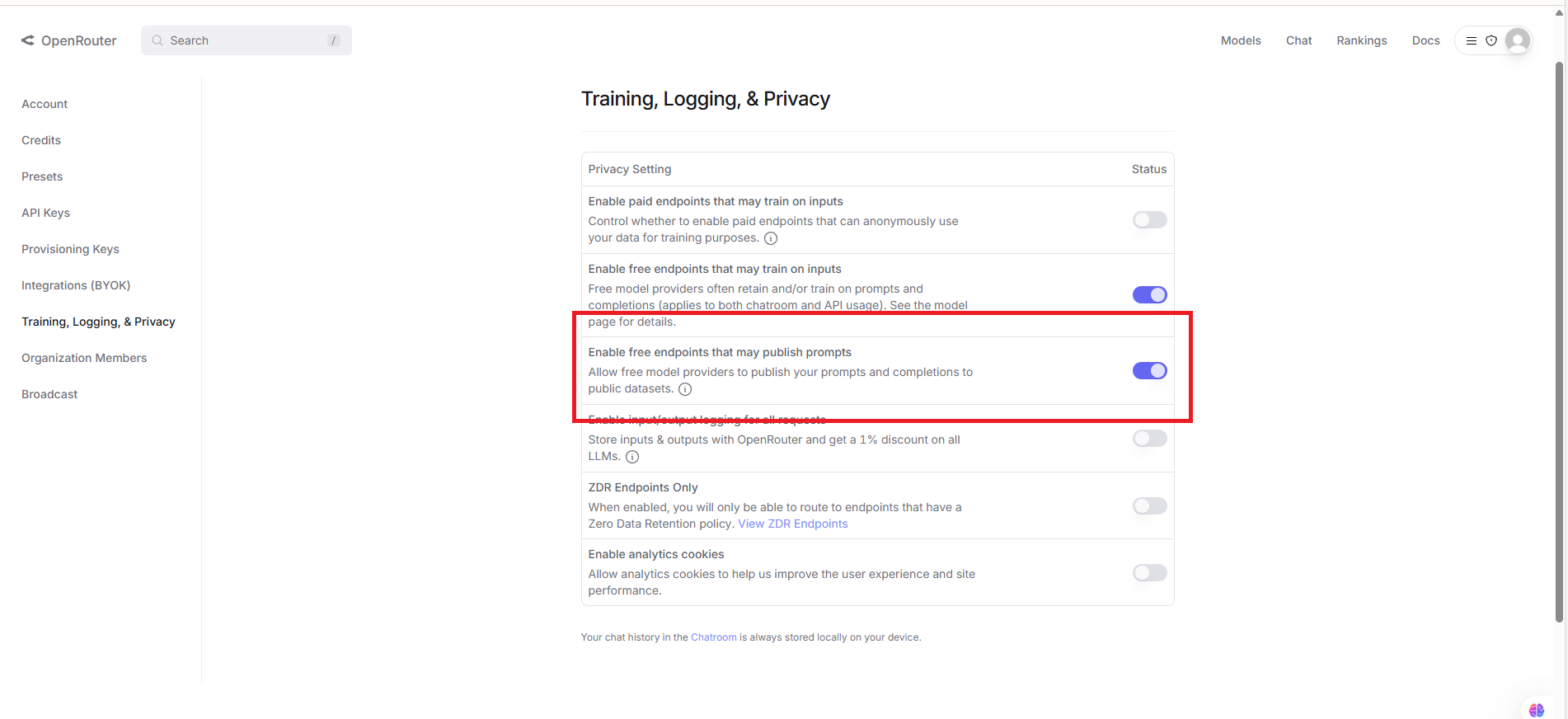Focus the Search input field
The width and height of the screenshot is (1568, 719).
point(246,40)
